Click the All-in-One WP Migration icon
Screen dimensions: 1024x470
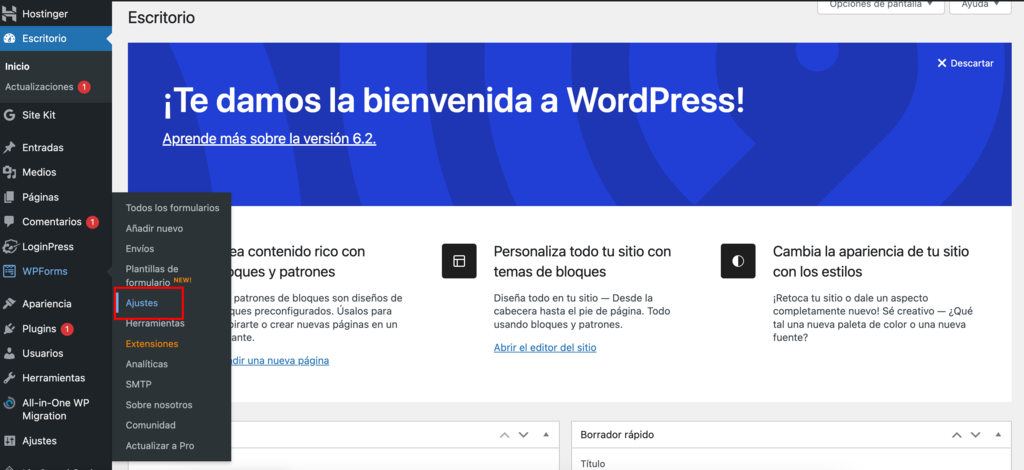click(9, 403)
